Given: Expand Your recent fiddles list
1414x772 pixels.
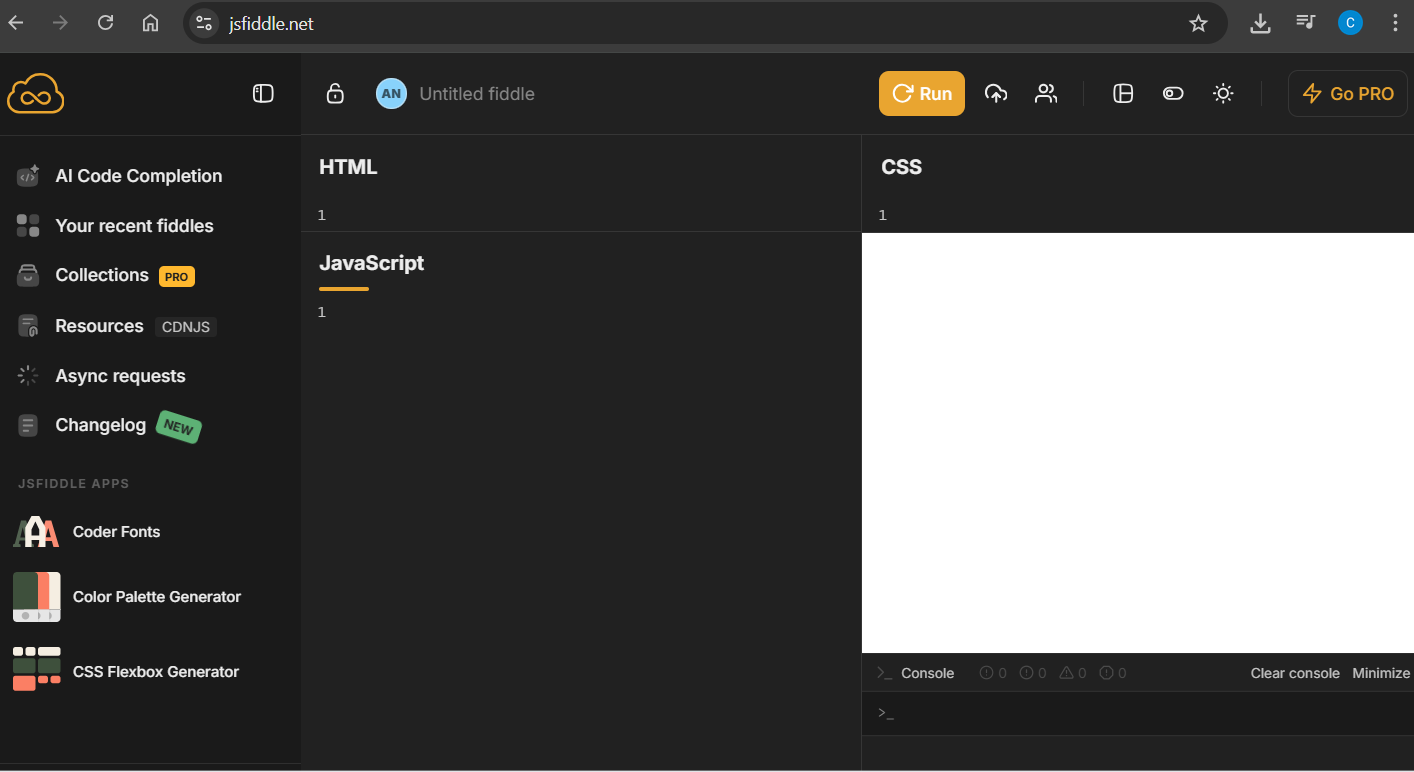Looking at the screenshot, I should [134, 225].
